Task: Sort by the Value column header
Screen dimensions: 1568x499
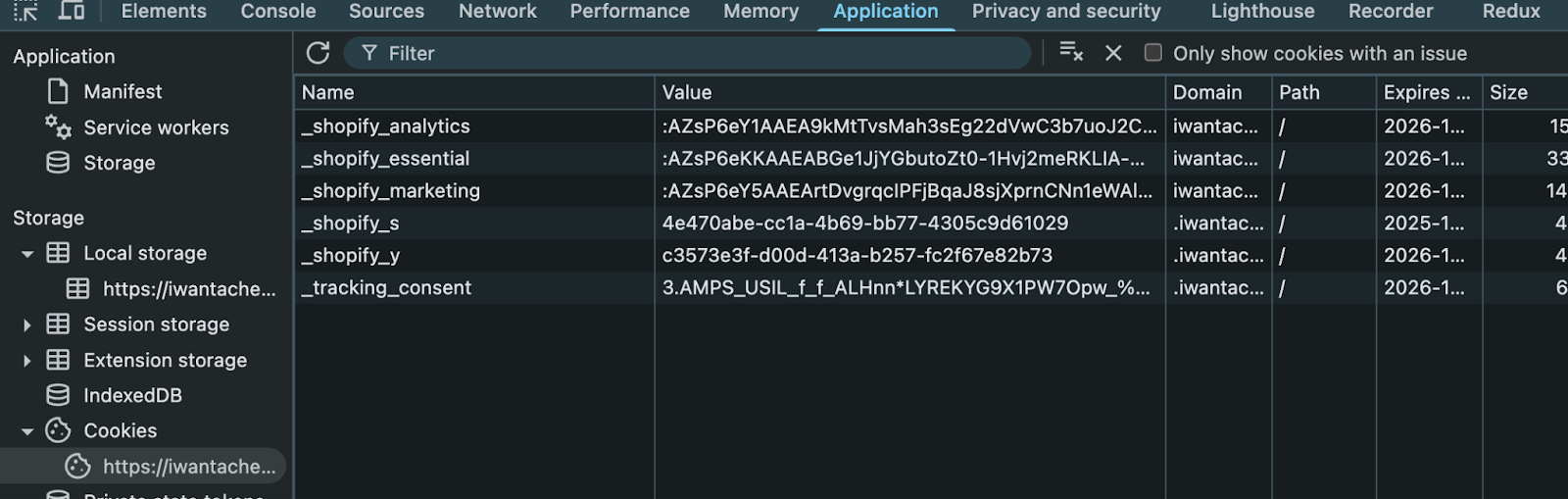Action: pos(909,92)
